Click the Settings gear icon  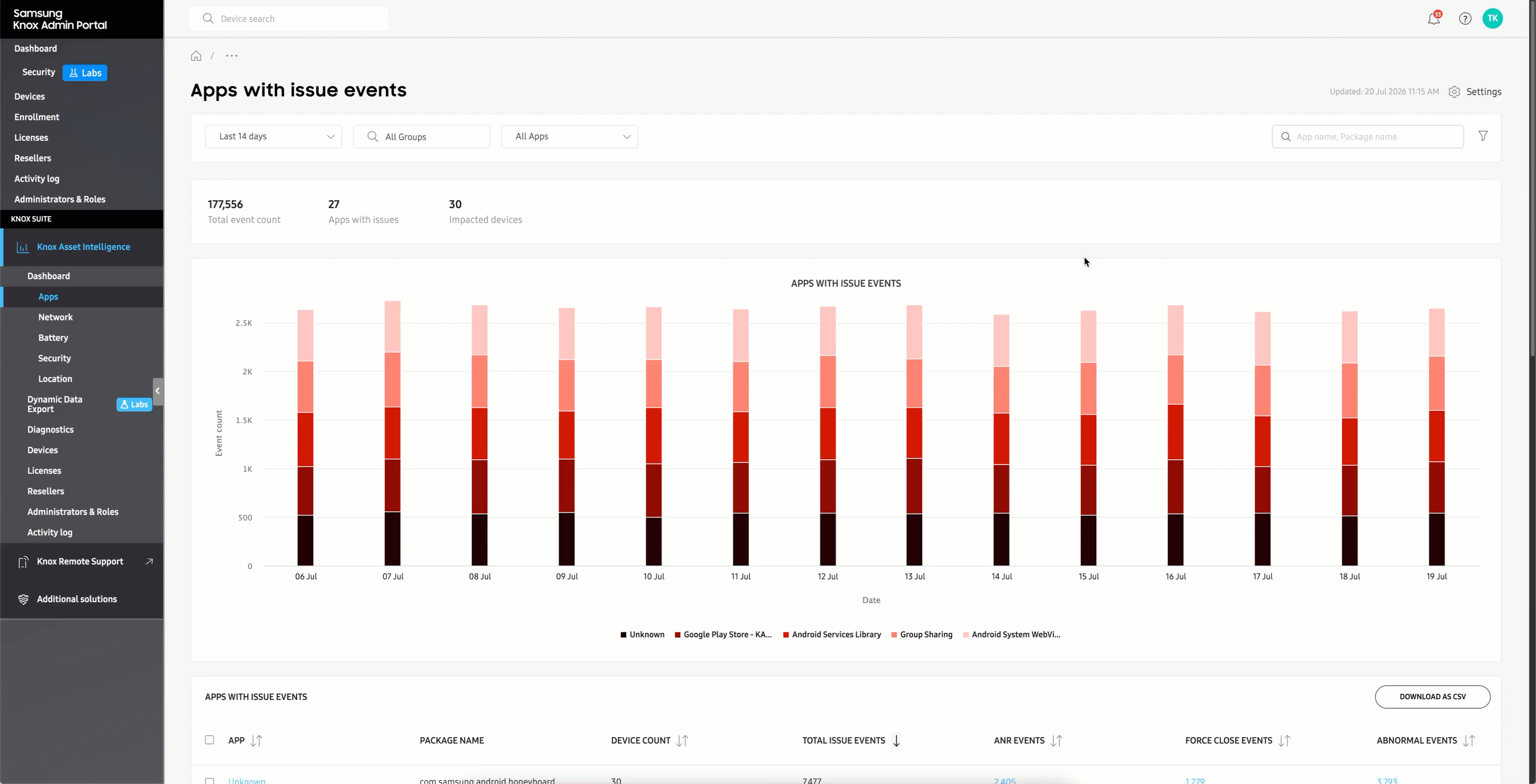(x=1454, y=92)
